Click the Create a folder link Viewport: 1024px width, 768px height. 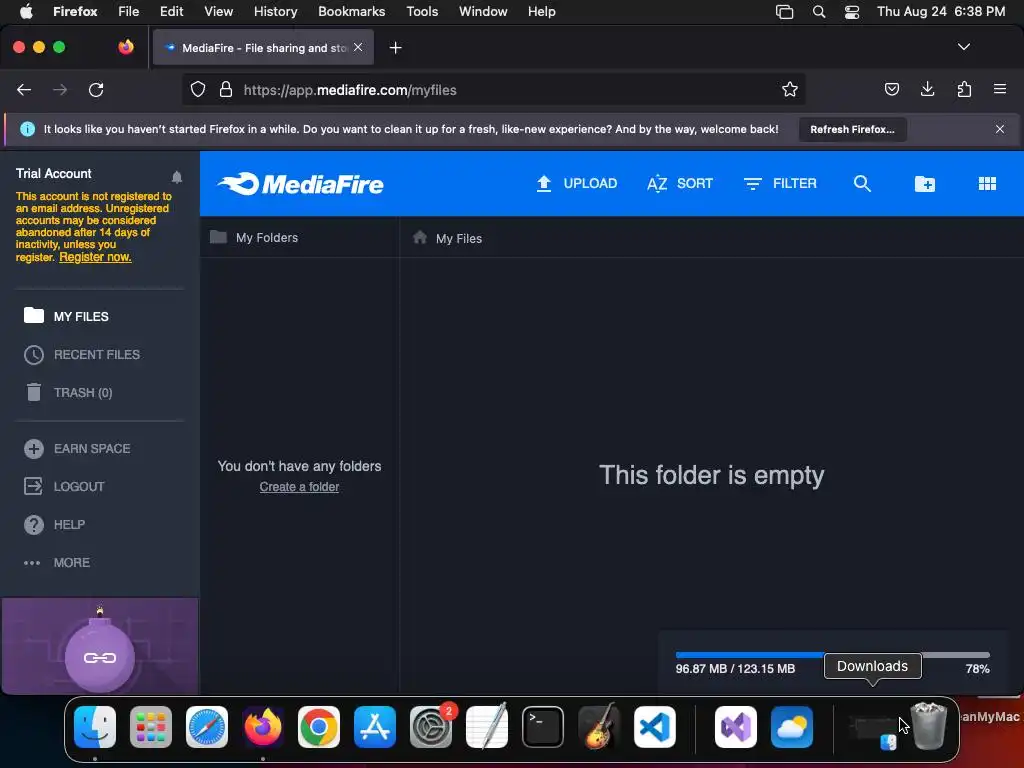(x=299, y=487)
